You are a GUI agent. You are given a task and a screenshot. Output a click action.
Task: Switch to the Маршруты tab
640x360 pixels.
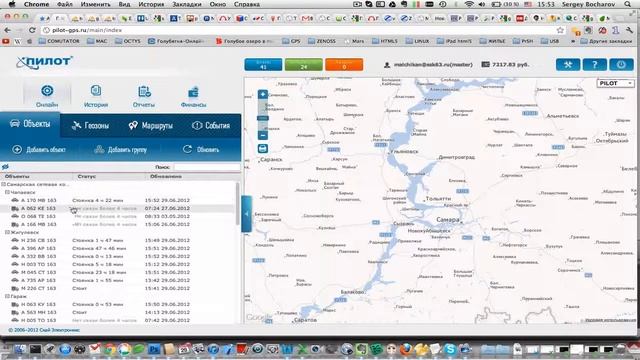point(151,126)
